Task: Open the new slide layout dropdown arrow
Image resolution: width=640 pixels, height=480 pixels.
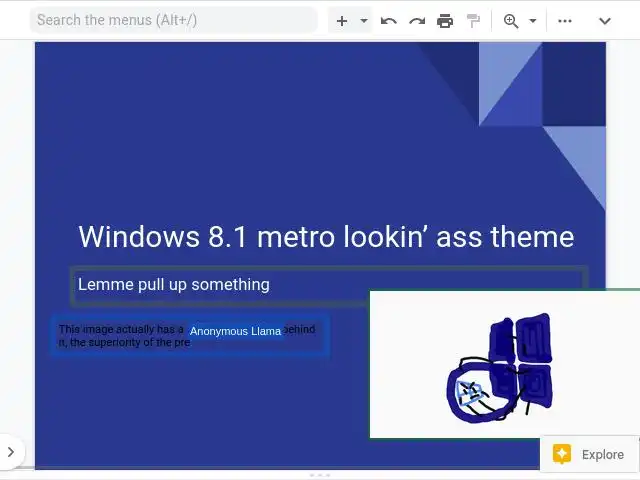Action: tap(364, 20)
